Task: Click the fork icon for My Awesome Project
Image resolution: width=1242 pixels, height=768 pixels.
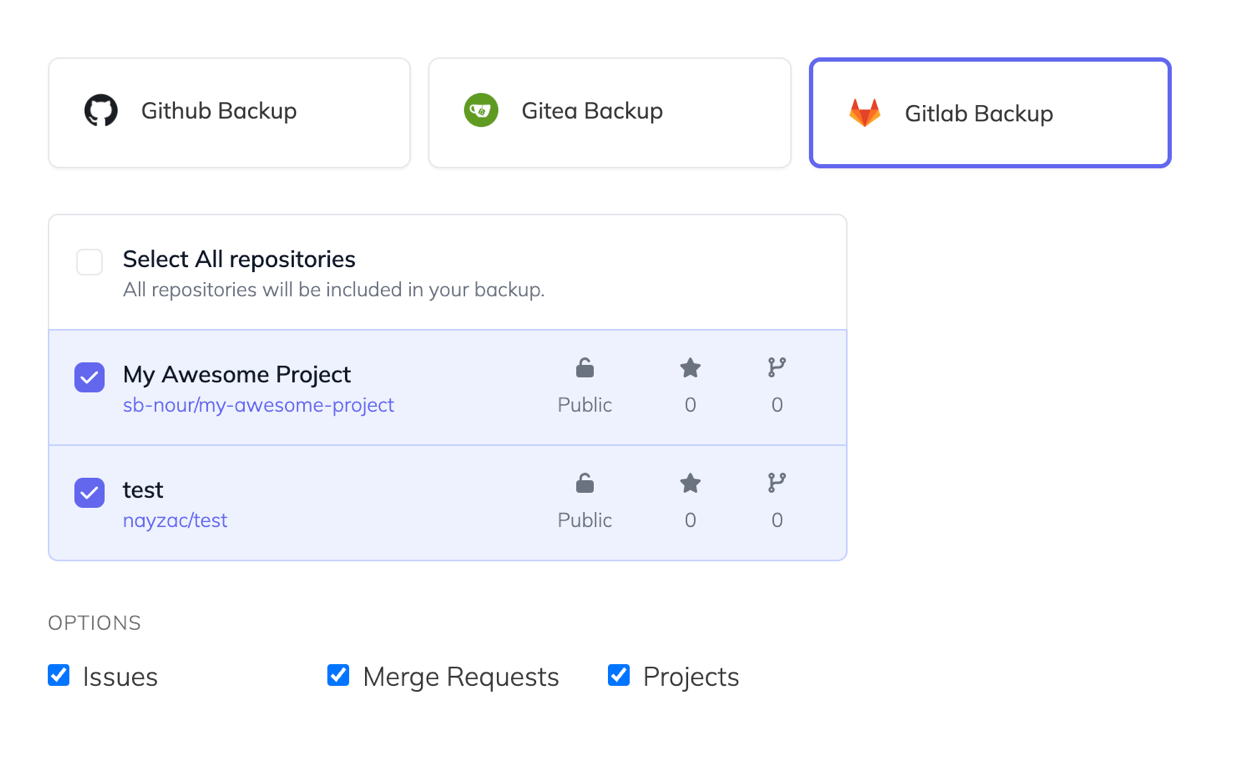Action: pos(777,368)
